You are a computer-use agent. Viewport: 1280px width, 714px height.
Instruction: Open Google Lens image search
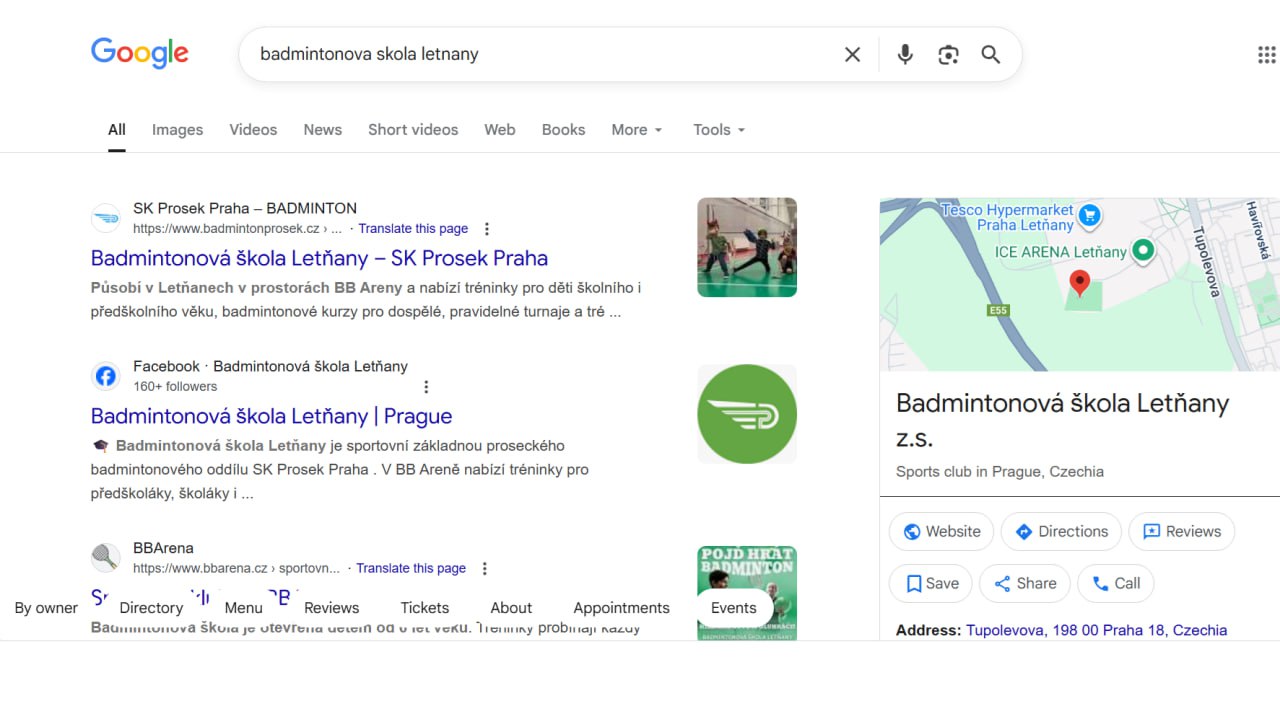click(948, 55)
